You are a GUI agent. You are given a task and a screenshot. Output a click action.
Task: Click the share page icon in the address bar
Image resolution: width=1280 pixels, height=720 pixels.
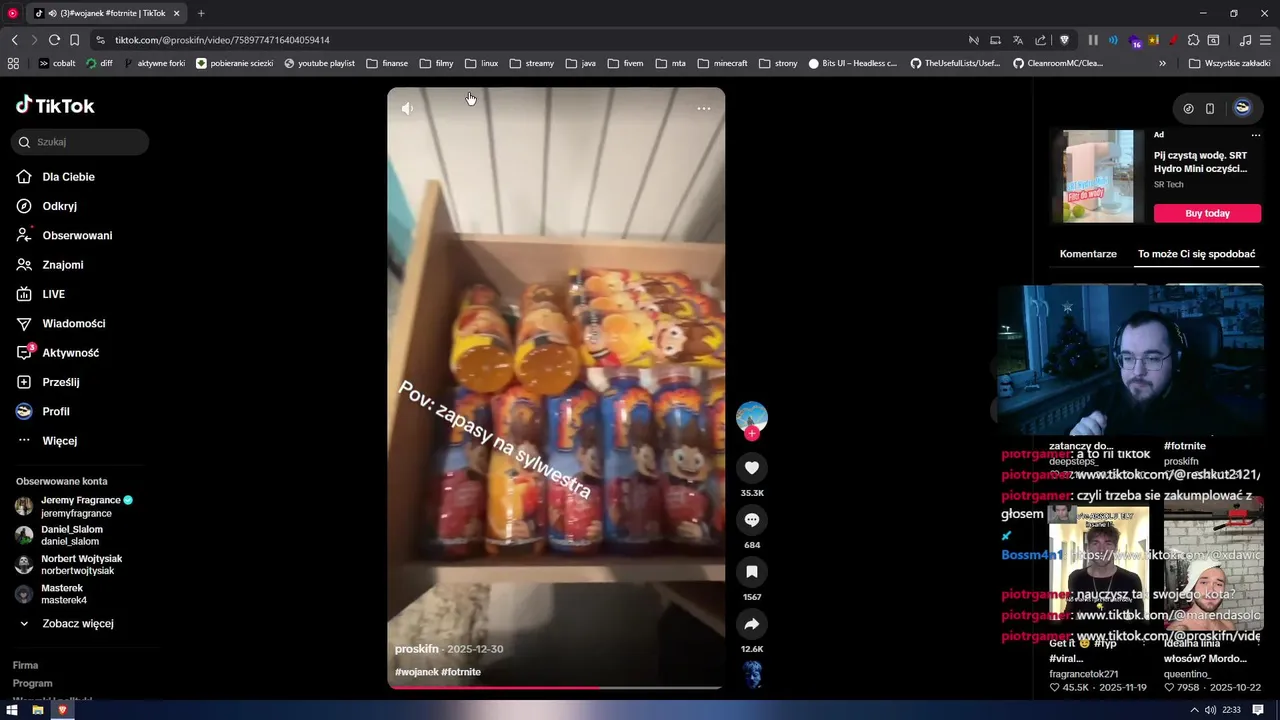click(1041, 40)
